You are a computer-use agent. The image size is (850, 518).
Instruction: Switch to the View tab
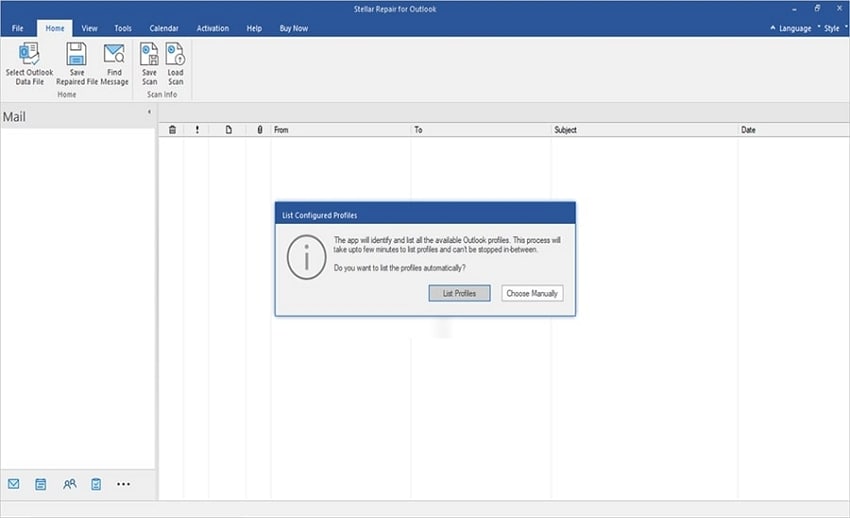89,28
